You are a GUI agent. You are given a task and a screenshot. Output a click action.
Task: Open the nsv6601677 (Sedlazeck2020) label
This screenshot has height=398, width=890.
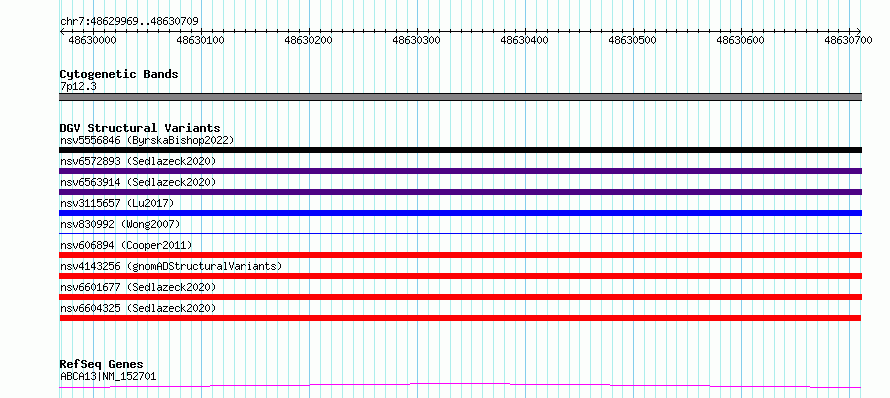click(x=138, y=287)
